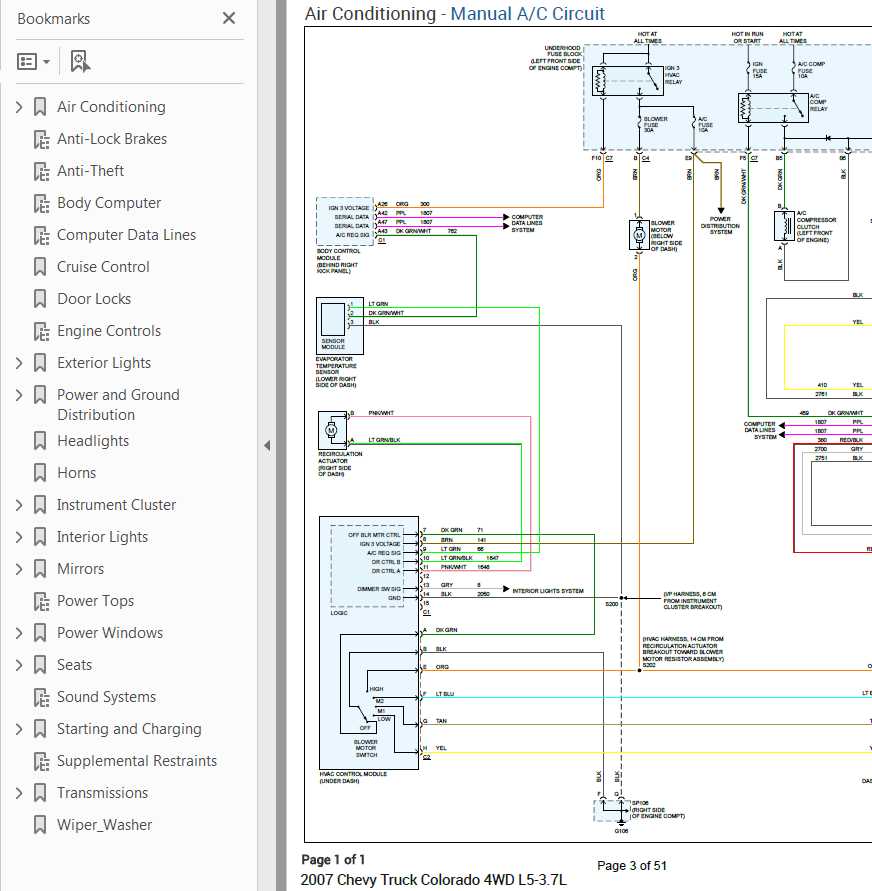872x891 pixels.
Task: Open the Mirrors bookmark
Action: pyautogui.click(x=81, y=569)
